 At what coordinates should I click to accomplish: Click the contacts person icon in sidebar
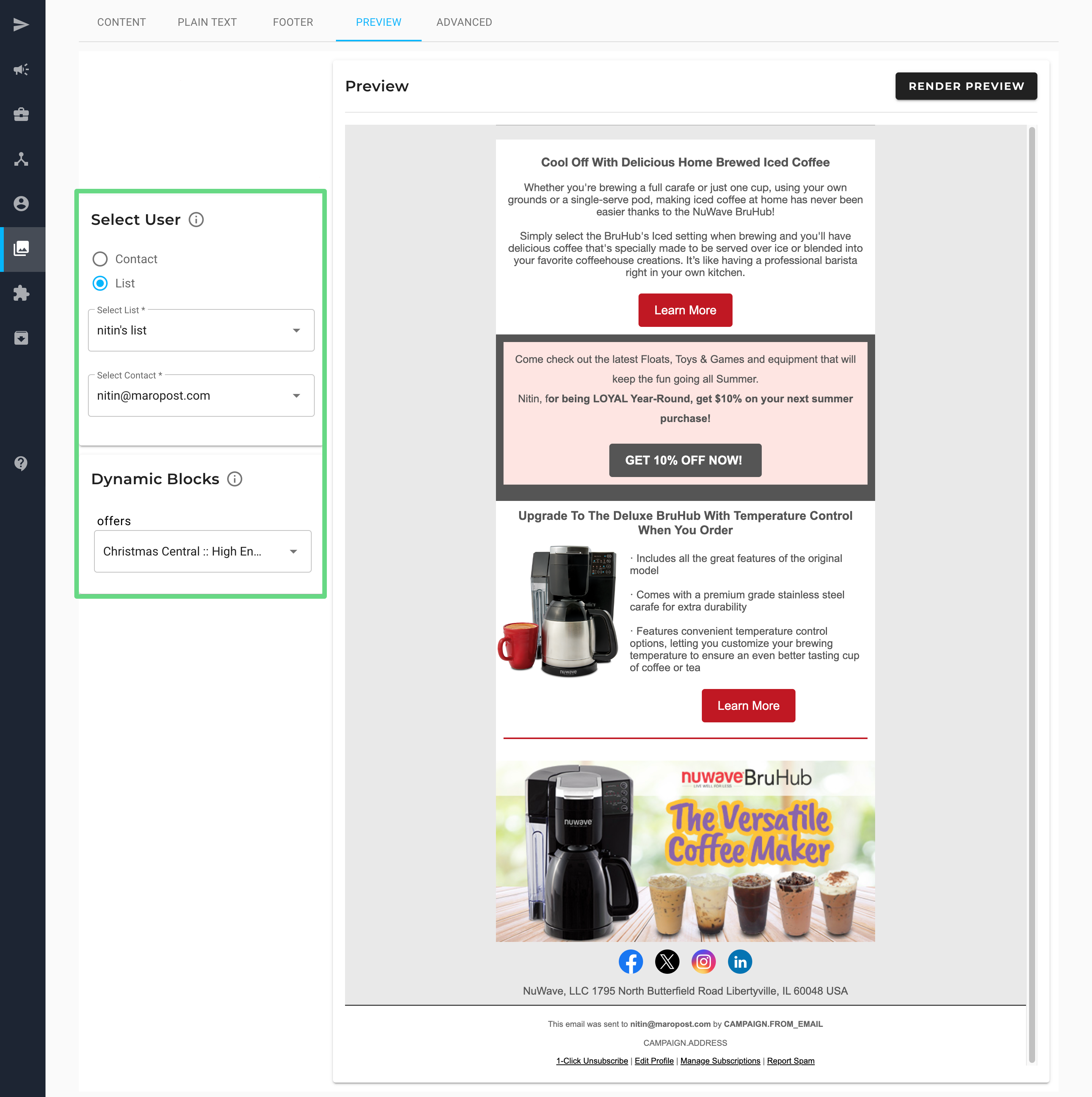pyautogui.click(x=21, y=203)
